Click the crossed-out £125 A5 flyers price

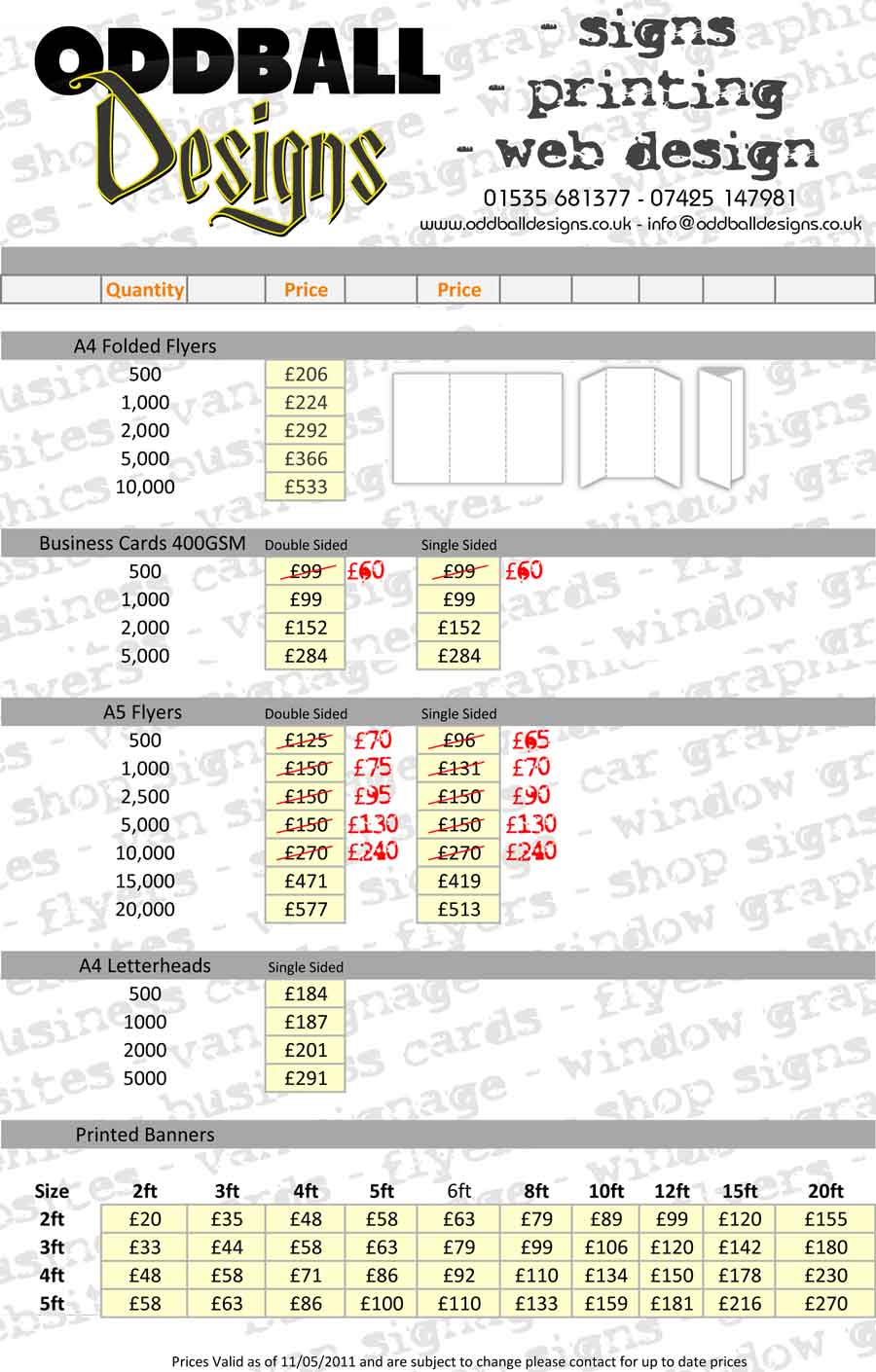(x=306, y=740)
